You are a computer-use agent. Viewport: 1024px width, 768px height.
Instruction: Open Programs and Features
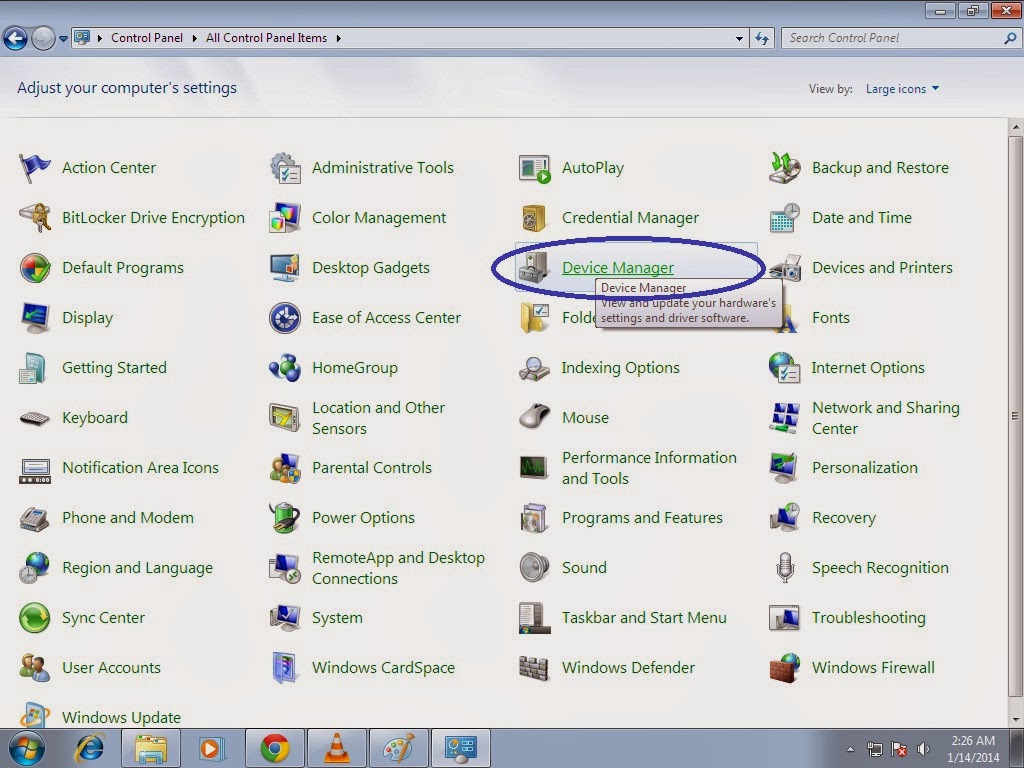coord(643,517)
